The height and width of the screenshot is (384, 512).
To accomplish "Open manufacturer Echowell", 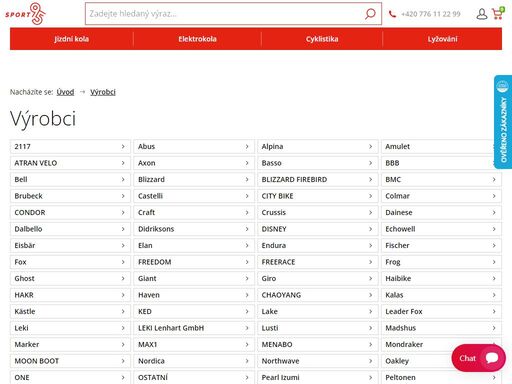I will coord(441,229).
